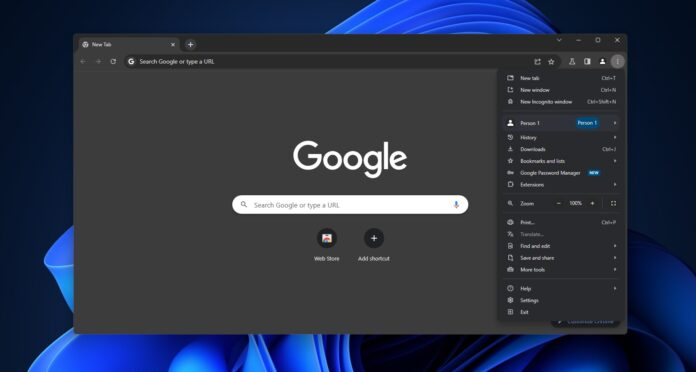
Task: Increase zoom with the plus button
Action: click(x=592, y=203)
